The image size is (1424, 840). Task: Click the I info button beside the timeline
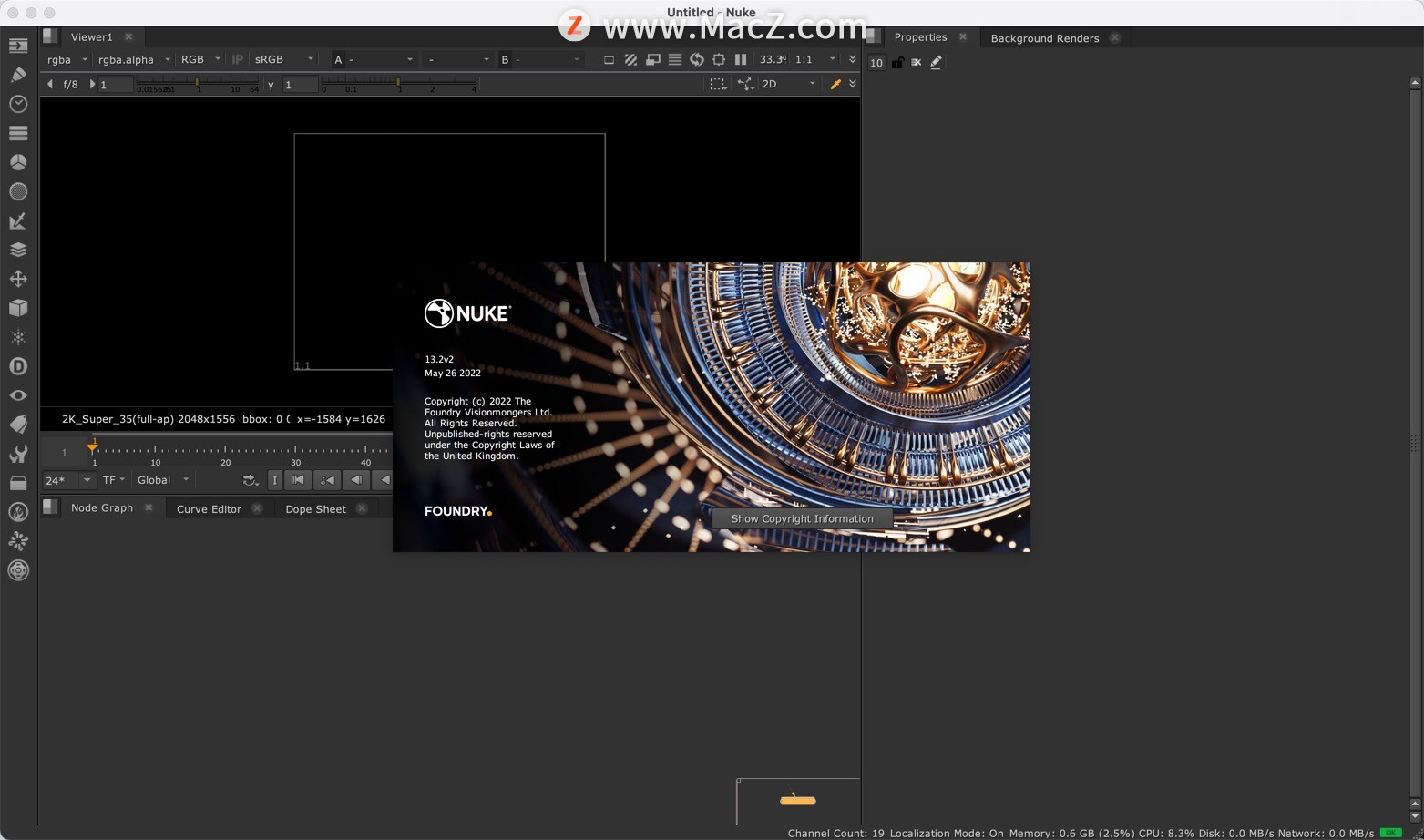tap(274, 480)
